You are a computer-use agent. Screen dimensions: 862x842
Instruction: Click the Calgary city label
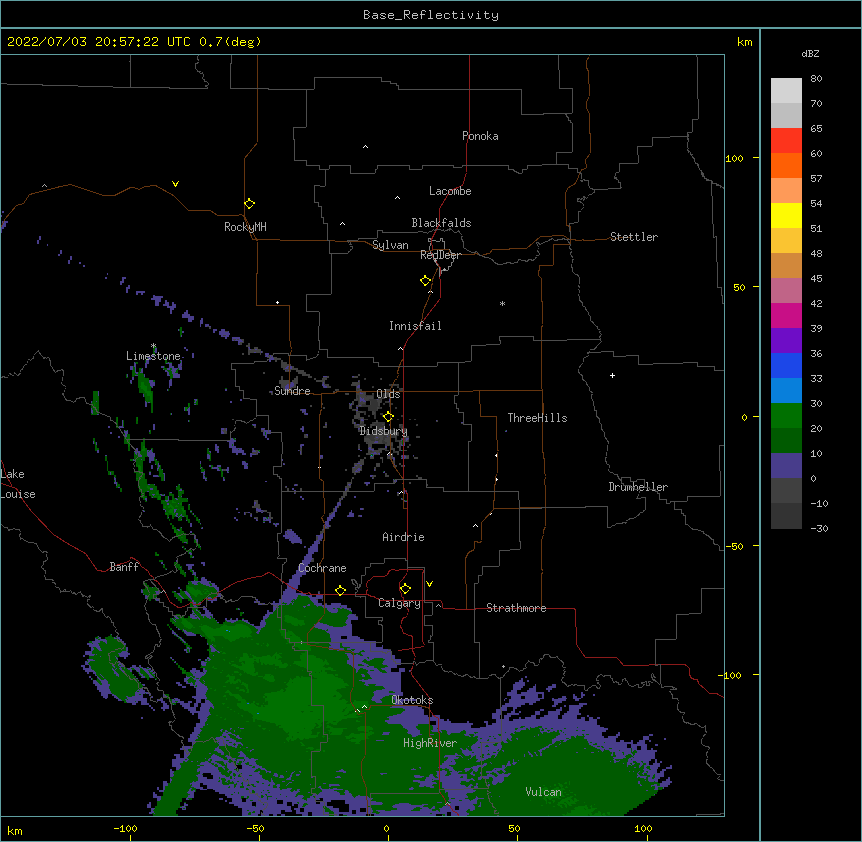pos(399,603)
